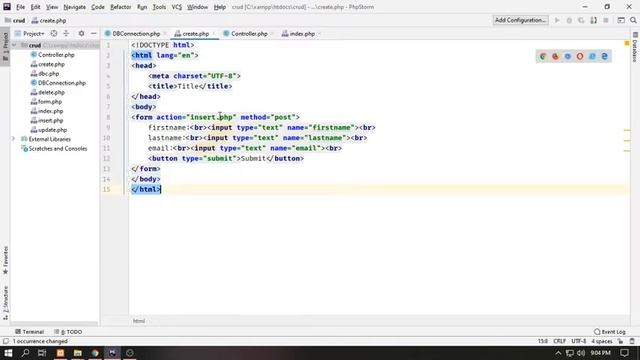Click Windows Start button
This screenshot has height=360, width=640.
pyautogui.click(x=8, y=353)
